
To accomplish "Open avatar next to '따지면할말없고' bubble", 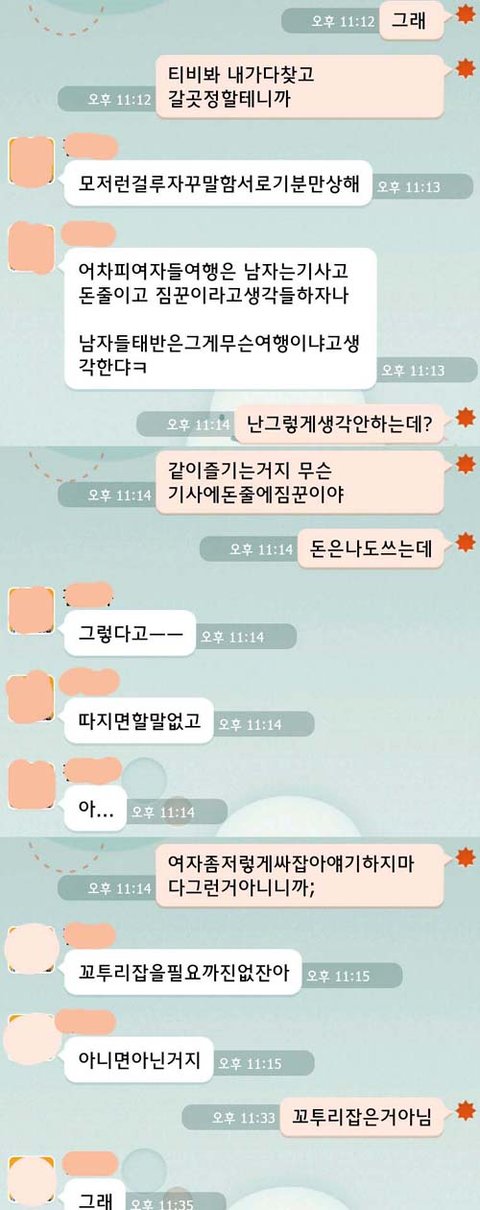I will 31,697.
